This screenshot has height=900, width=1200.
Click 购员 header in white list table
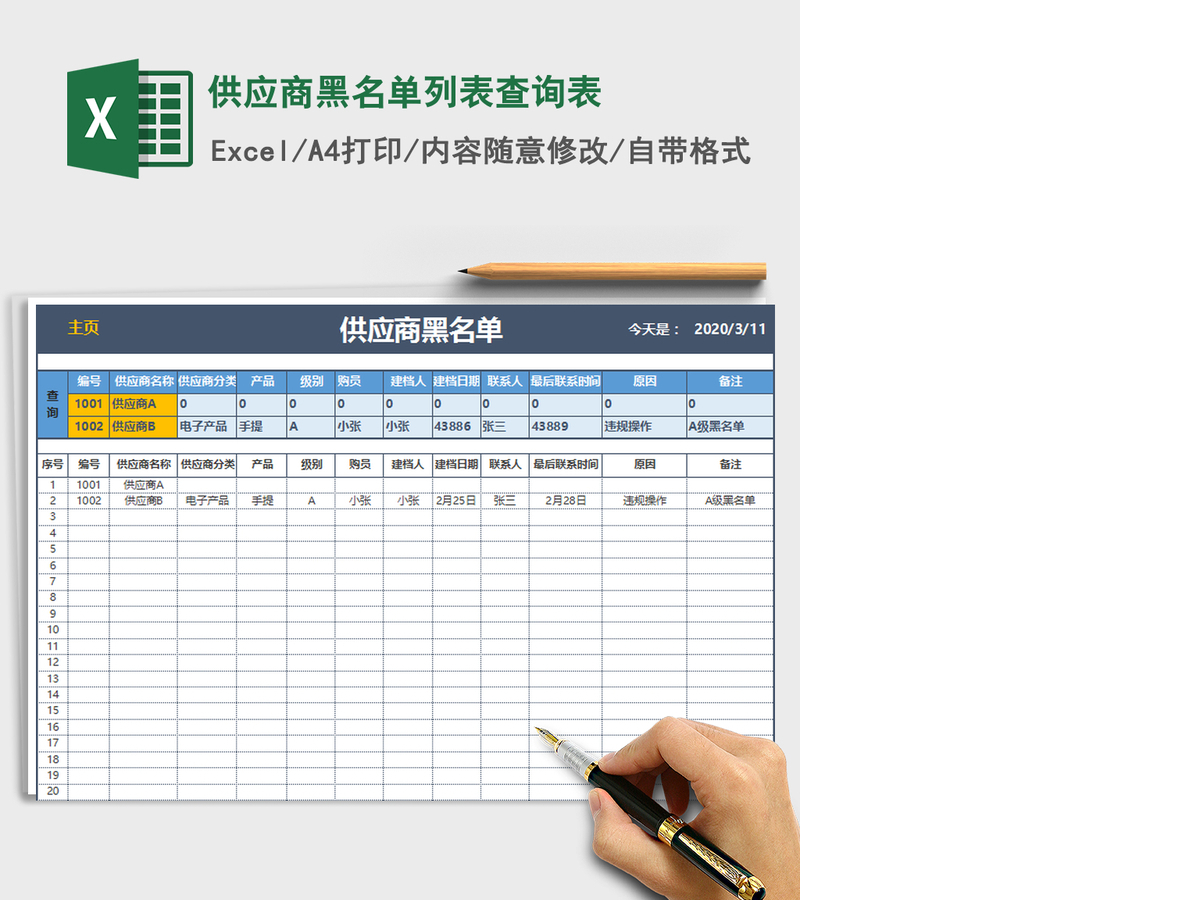pyautogui.click(x=359, y=464)
